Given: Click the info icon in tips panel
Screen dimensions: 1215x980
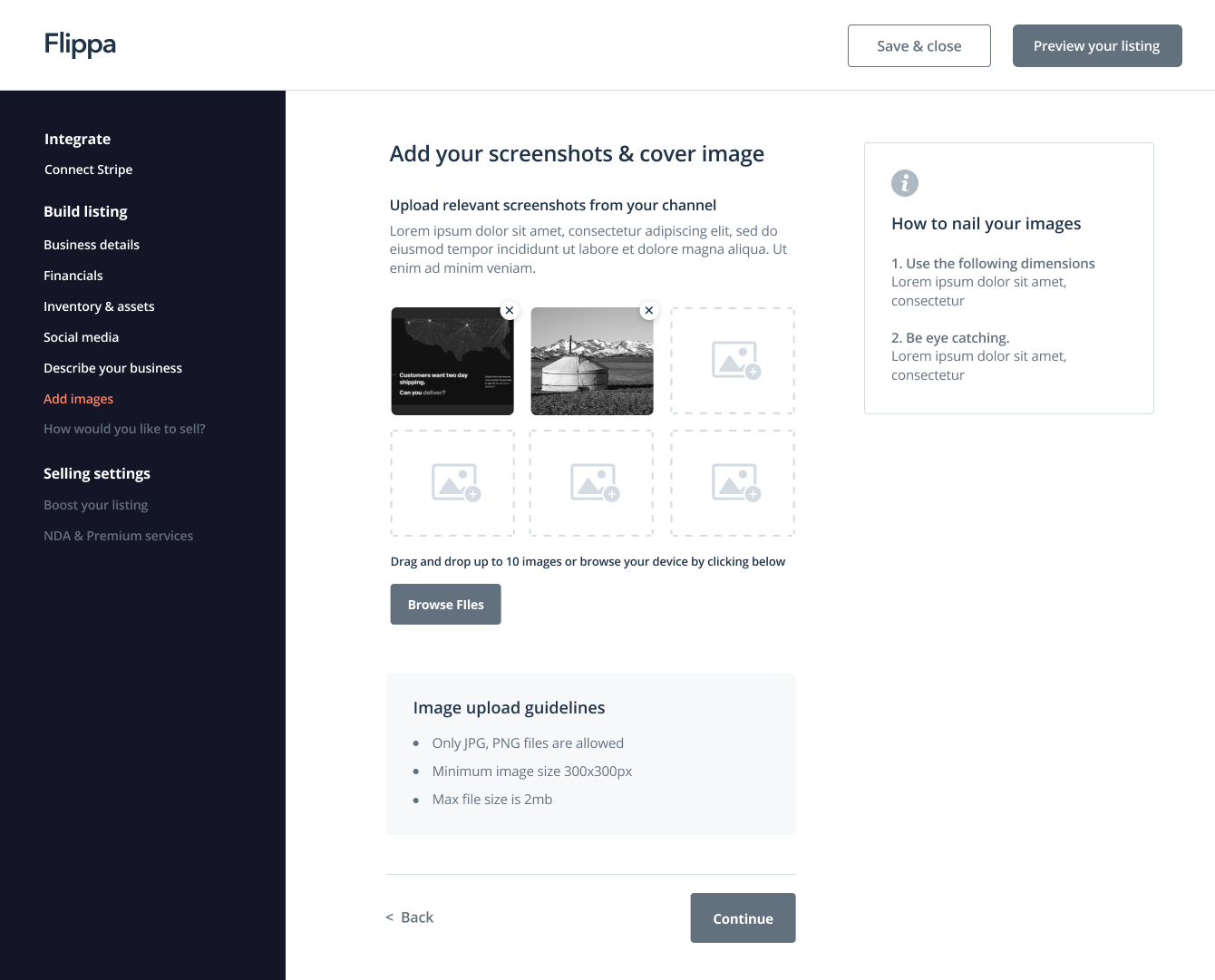Looking at the screenshot, I should click(x=905, y=183).
